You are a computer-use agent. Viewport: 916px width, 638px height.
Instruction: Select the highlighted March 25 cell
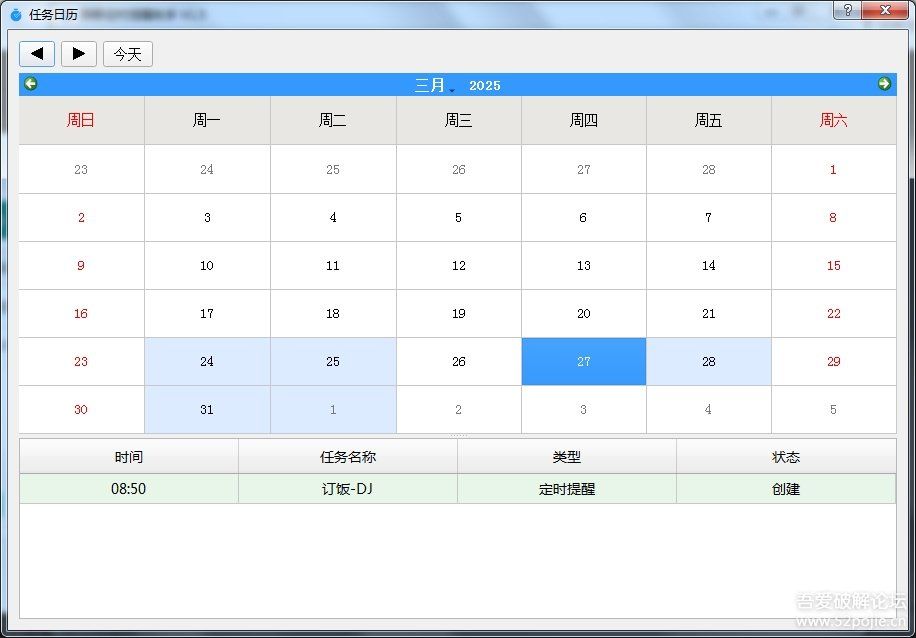click(333, 362)
